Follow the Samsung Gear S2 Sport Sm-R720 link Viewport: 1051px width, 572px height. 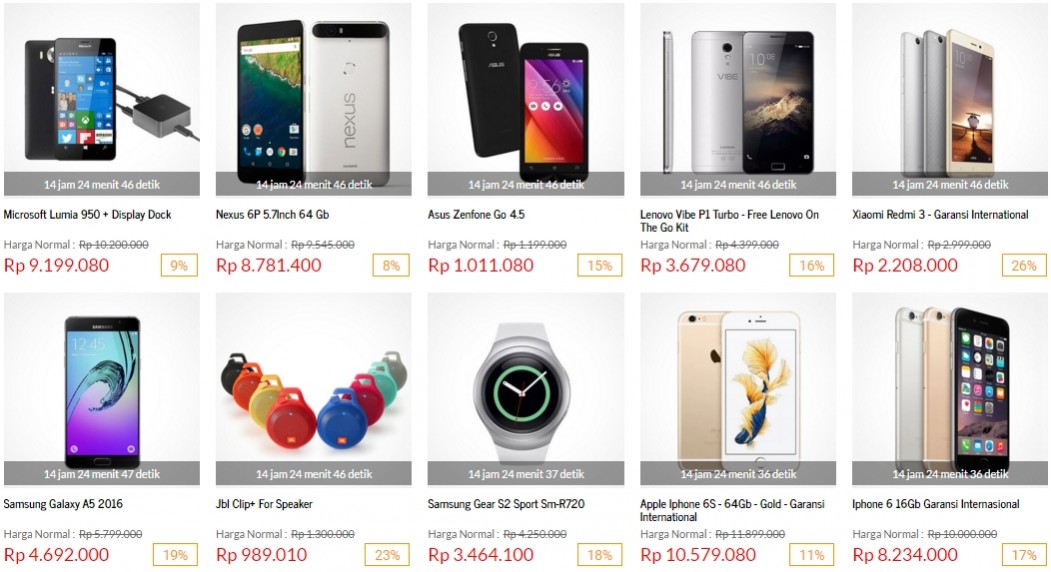pyautogui.click(x=506, y=504)
